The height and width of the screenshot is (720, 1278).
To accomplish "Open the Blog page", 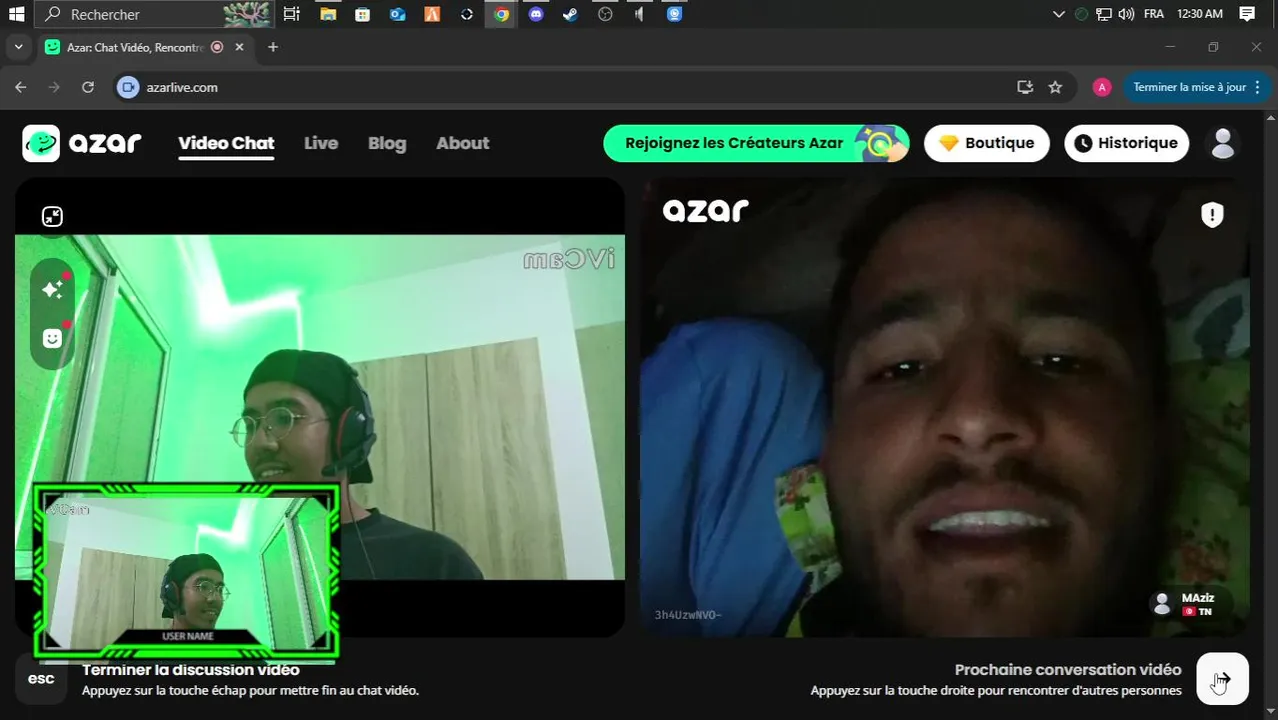I will point(387,143).
